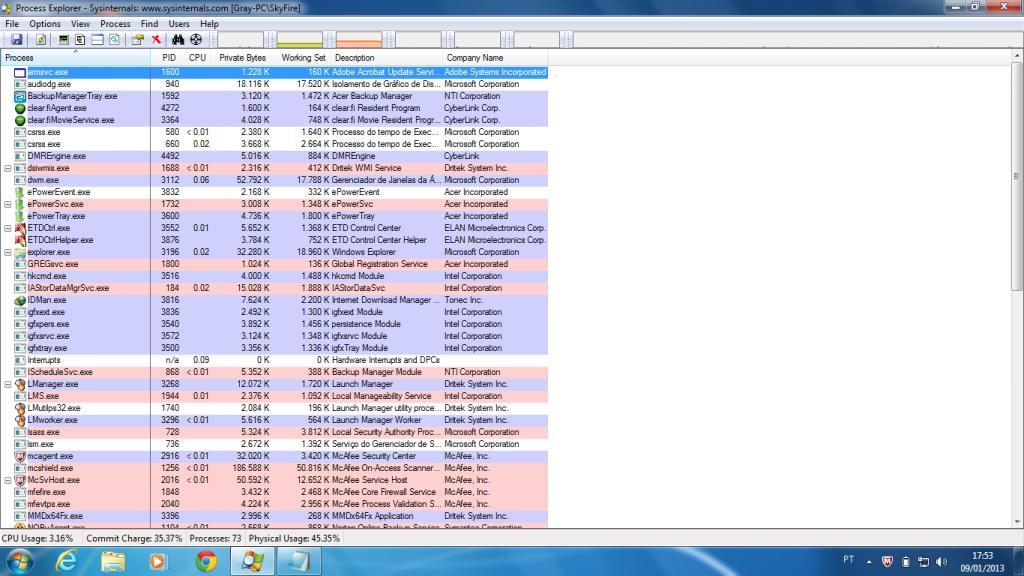1024x576 pixels.
Task: Open the Help menu
Action: point(209,24)
